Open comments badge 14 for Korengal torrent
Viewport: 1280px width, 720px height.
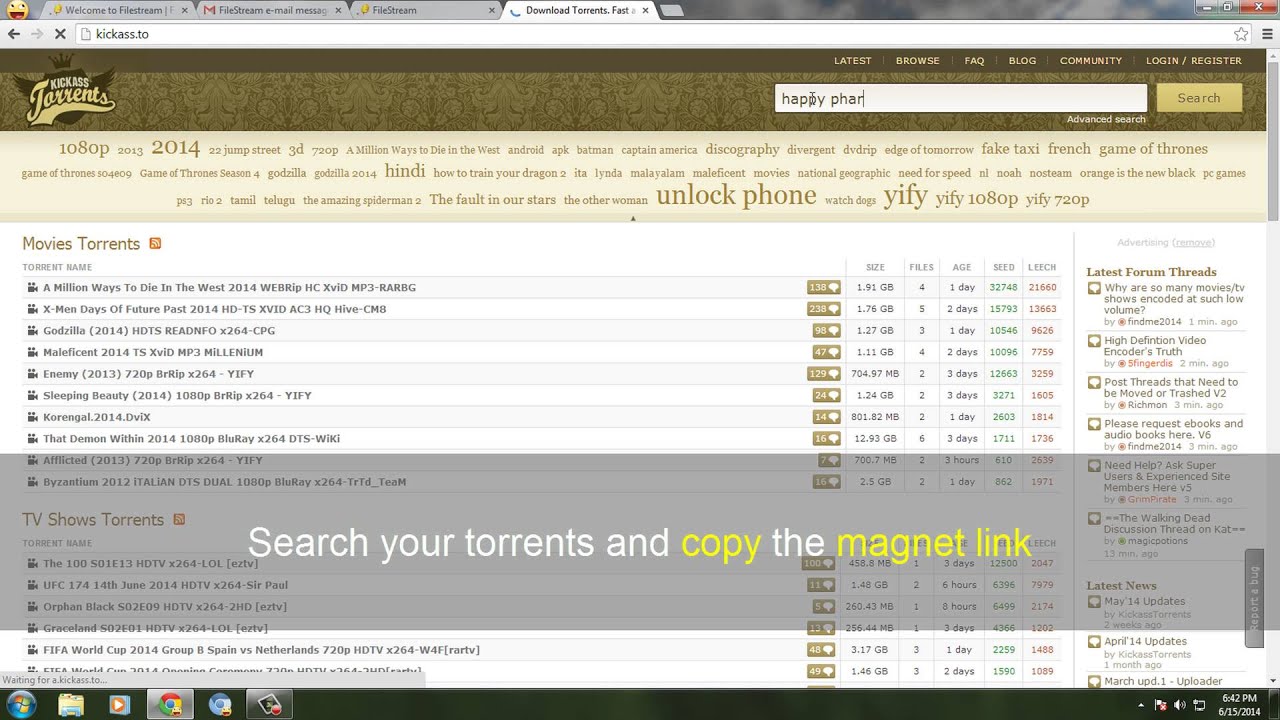[x=827, y=417]
